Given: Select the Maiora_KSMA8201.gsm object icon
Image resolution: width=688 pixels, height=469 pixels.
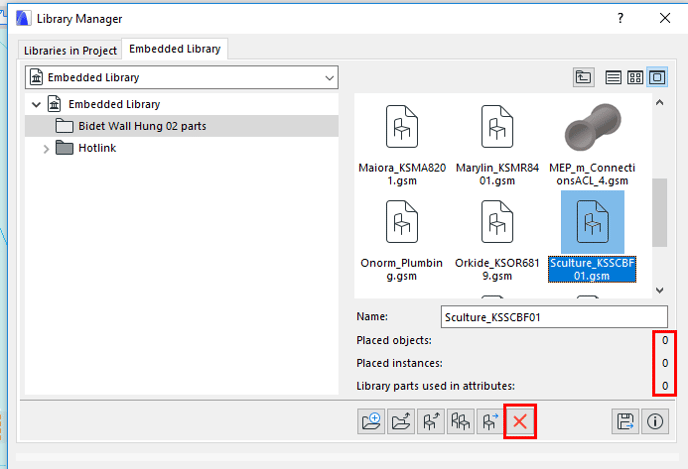Looking at the screenshot, I should (x=402, y=127).
